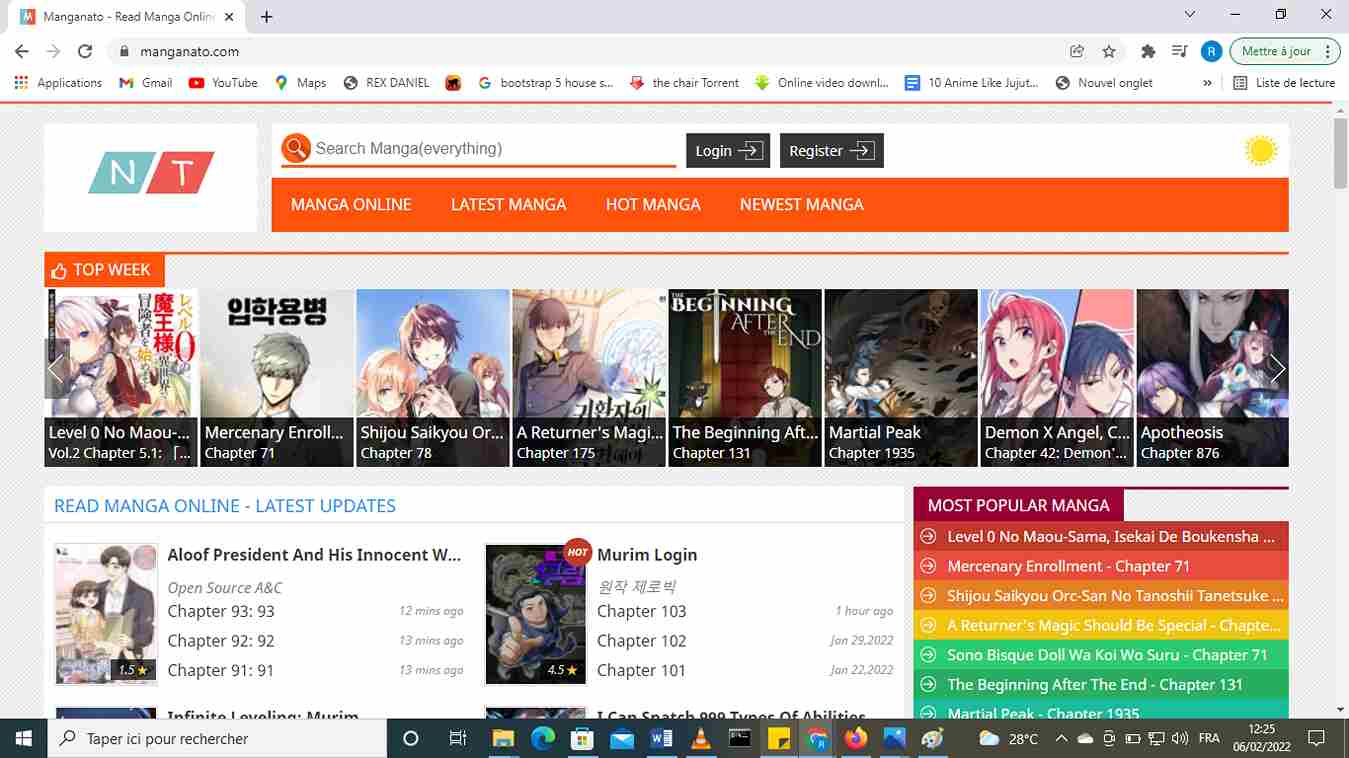1349x758 pixels.
Task: Open the Murim Login cover thumbnail
Action: point(536,614)
